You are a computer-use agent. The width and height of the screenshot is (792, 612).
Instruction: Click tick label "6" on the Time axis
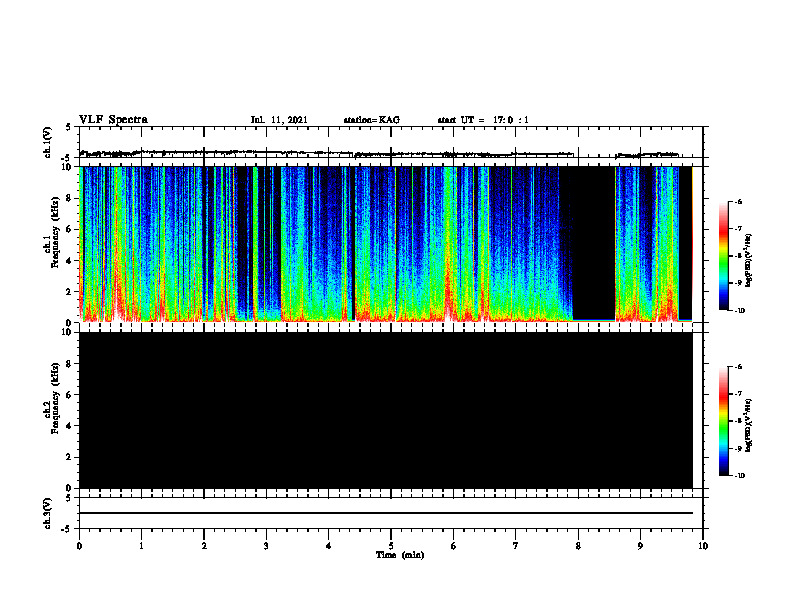click(454, 546)
